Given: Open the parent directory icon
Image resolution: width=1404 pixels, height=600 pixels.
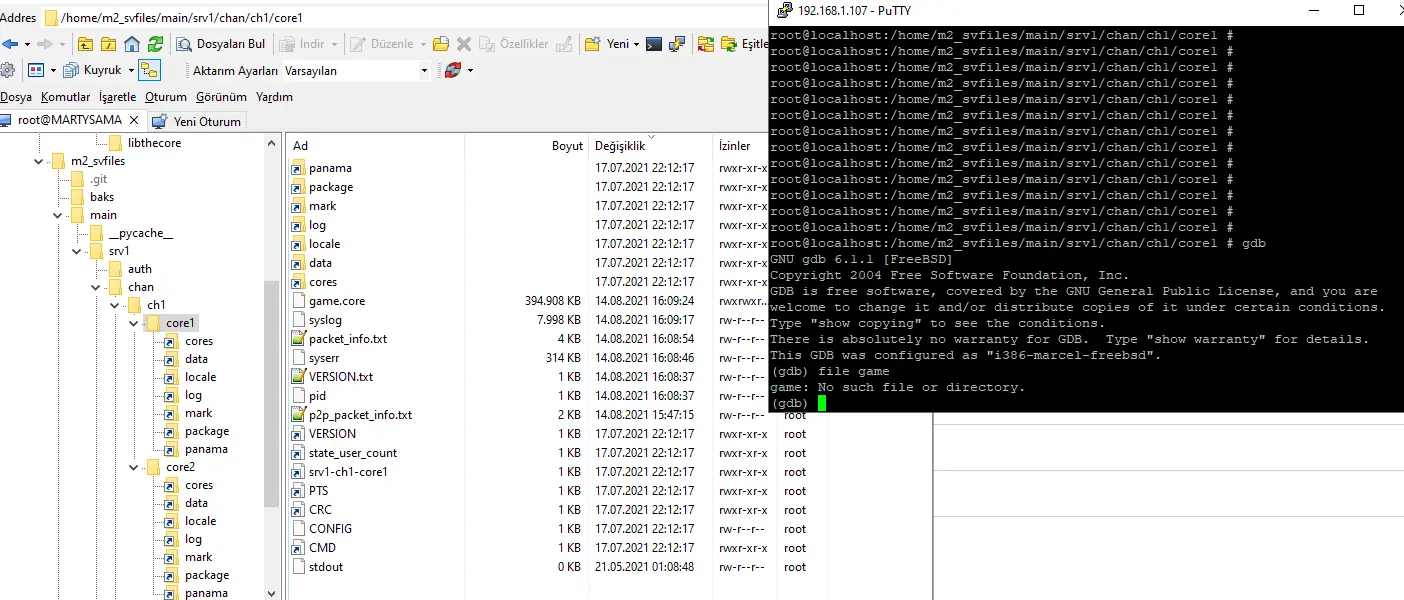Looking at the screenshot, I should click(86, 44).
